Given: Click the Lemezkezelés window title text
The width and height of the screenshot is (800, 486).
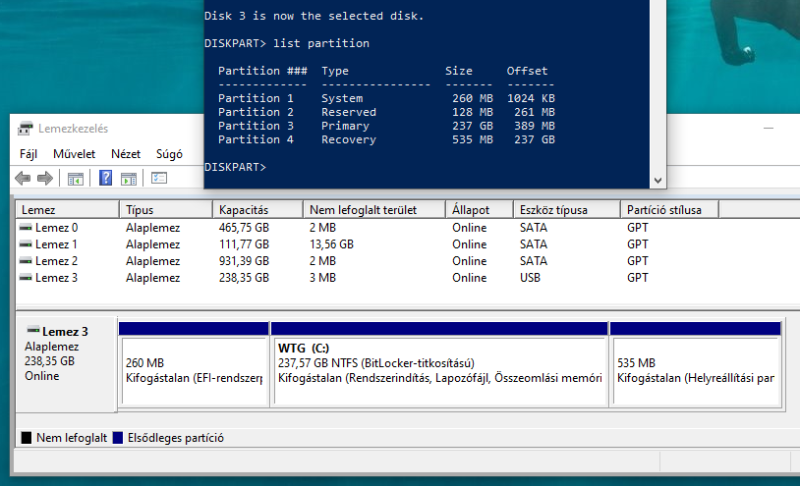Looking at the screenshot, I should coord(73,129).
